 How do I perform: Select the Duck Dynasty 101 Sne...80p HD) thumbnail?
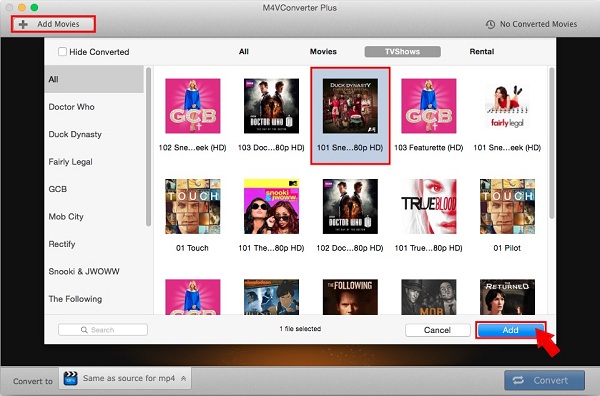(350, 106)
